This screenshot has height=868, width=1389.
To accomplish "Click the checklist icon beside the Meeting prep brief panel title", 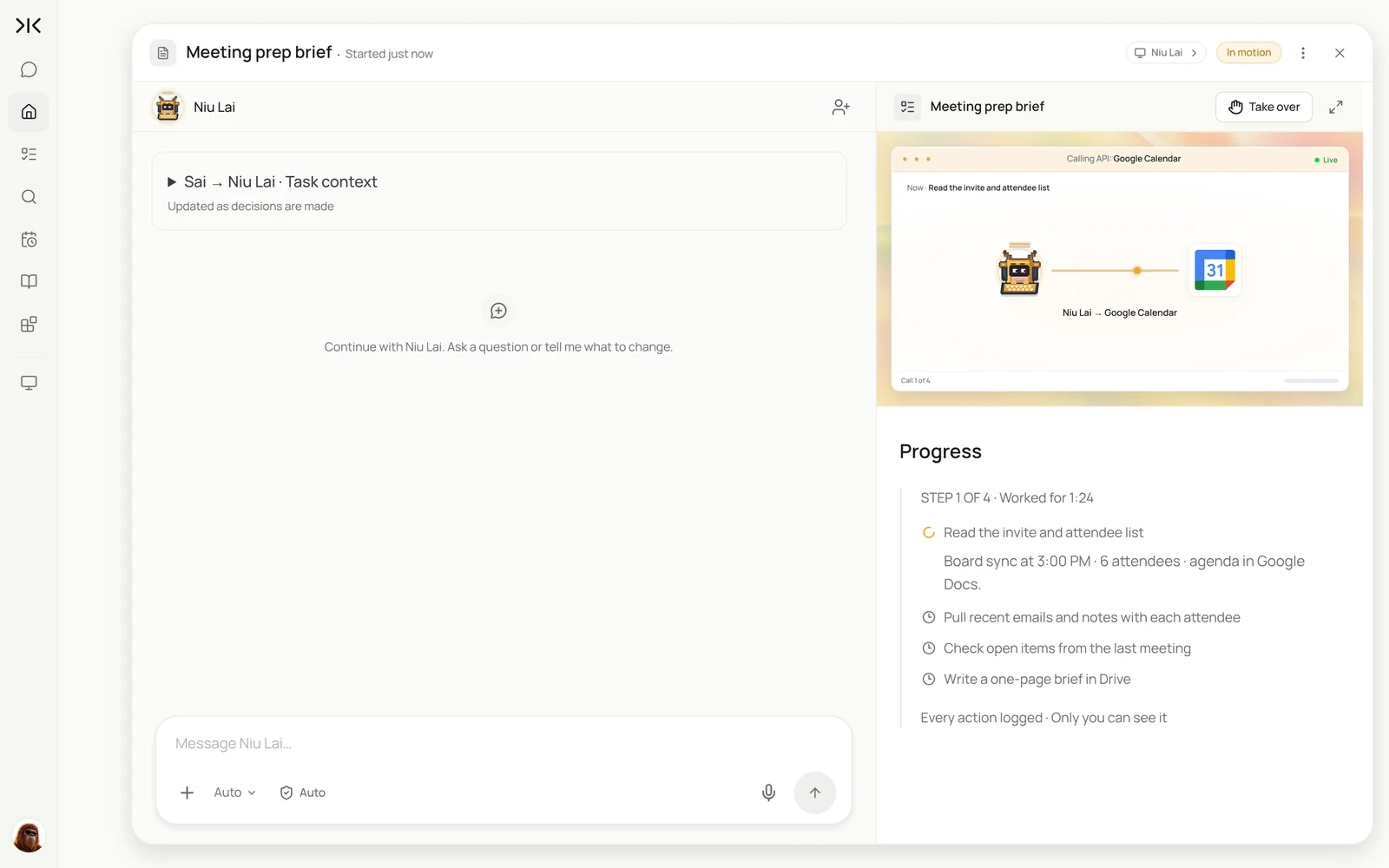I will pyautogui.click(x=908, y=107).
